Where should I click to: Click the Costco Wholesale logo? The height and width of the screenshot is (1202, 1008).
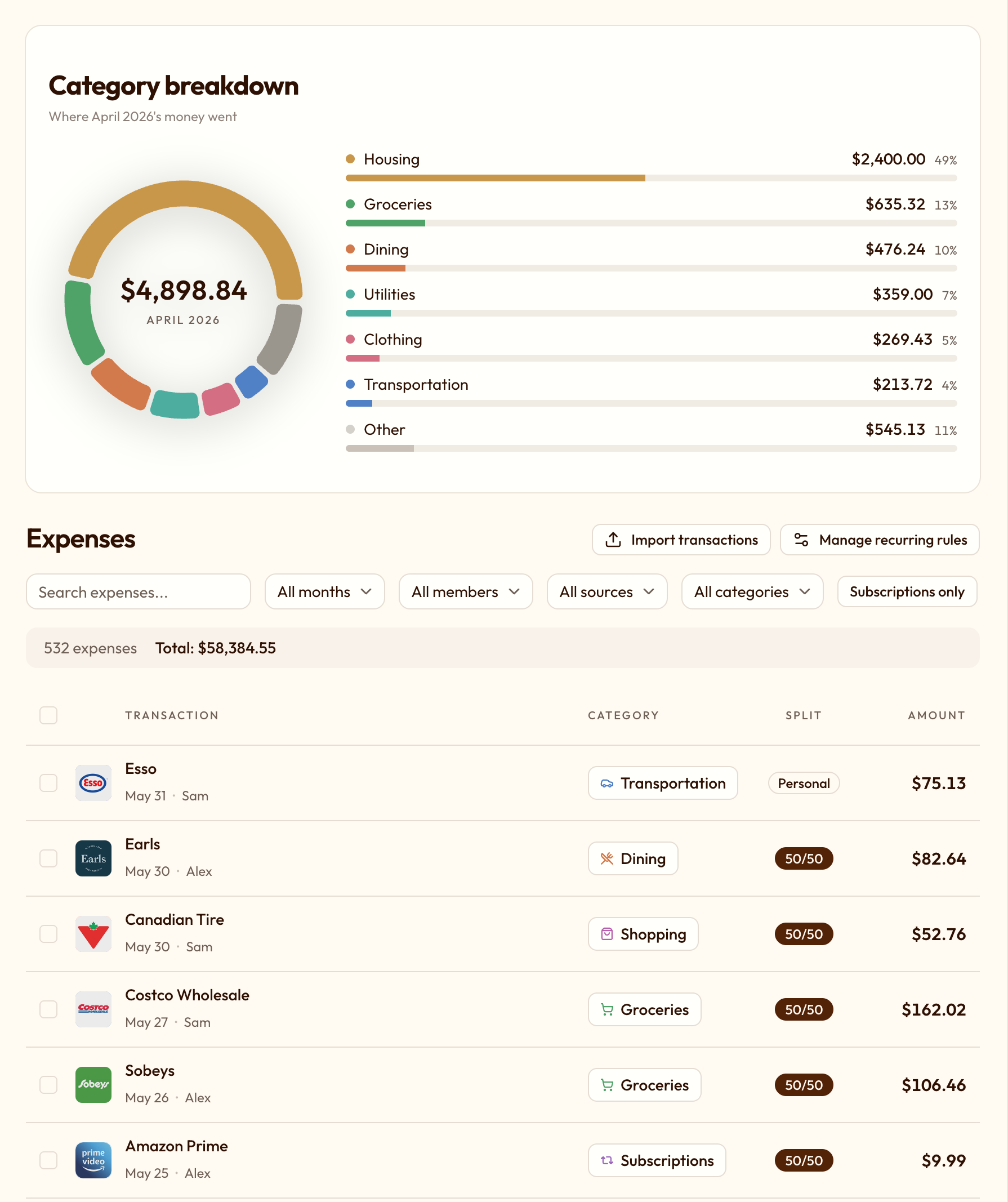[x=93, y=1010]
